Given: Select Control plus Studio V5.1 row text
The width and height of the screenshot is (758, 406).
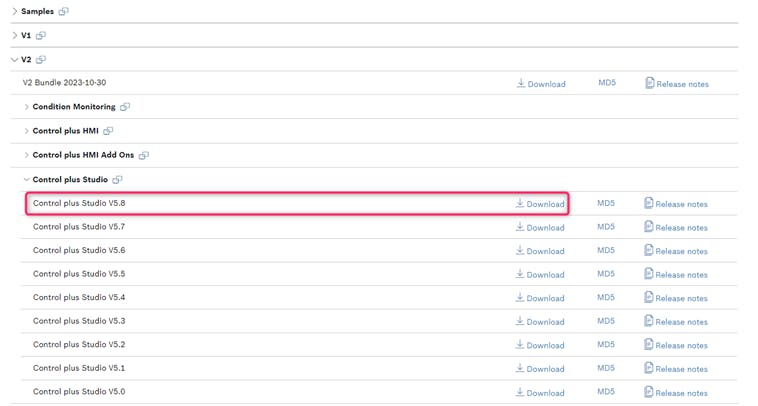Looking at the screenshot, I should pyautogui.click(x=79, y=368).
